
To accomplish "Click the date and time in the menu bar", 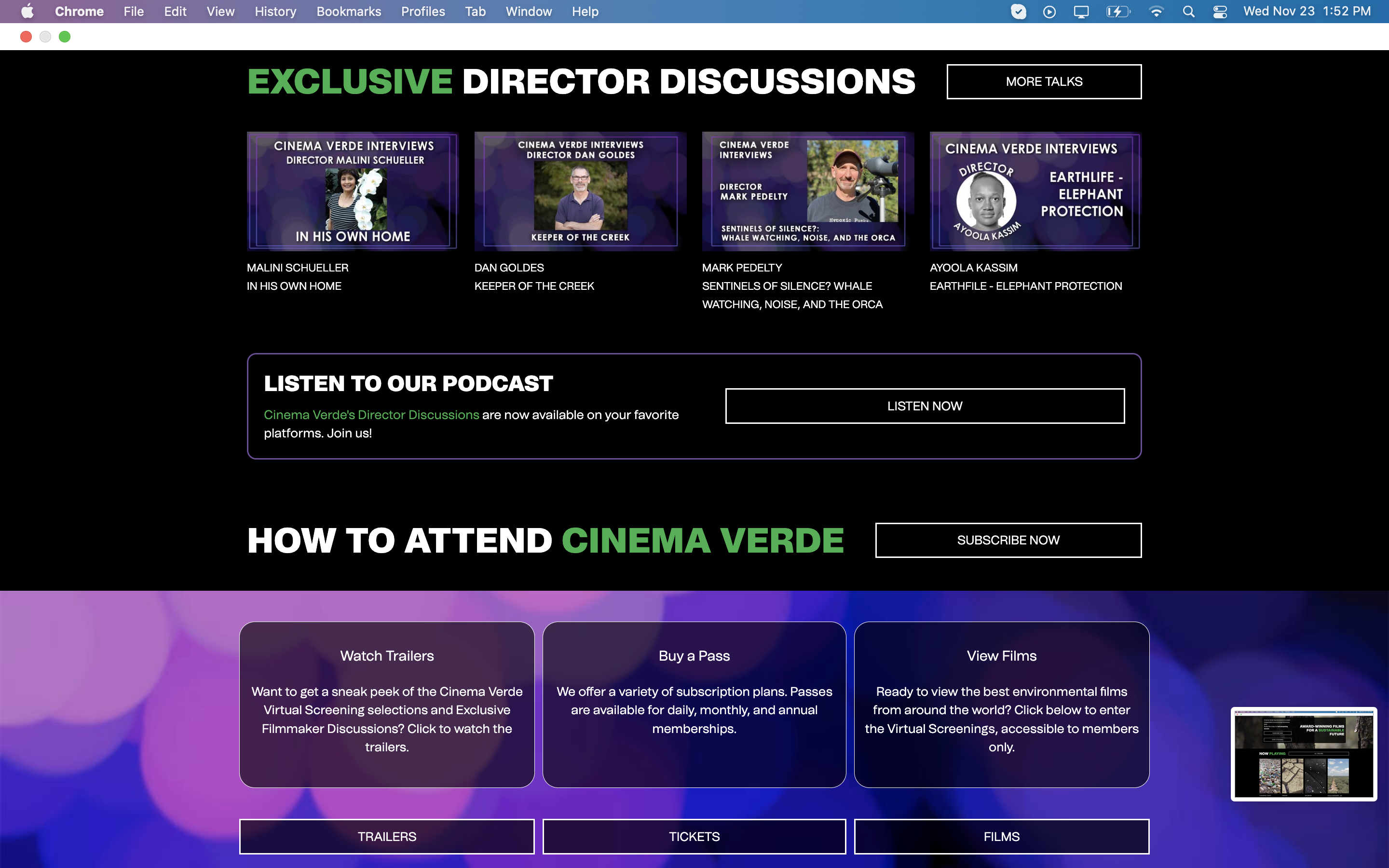I will click(1307, 12).
